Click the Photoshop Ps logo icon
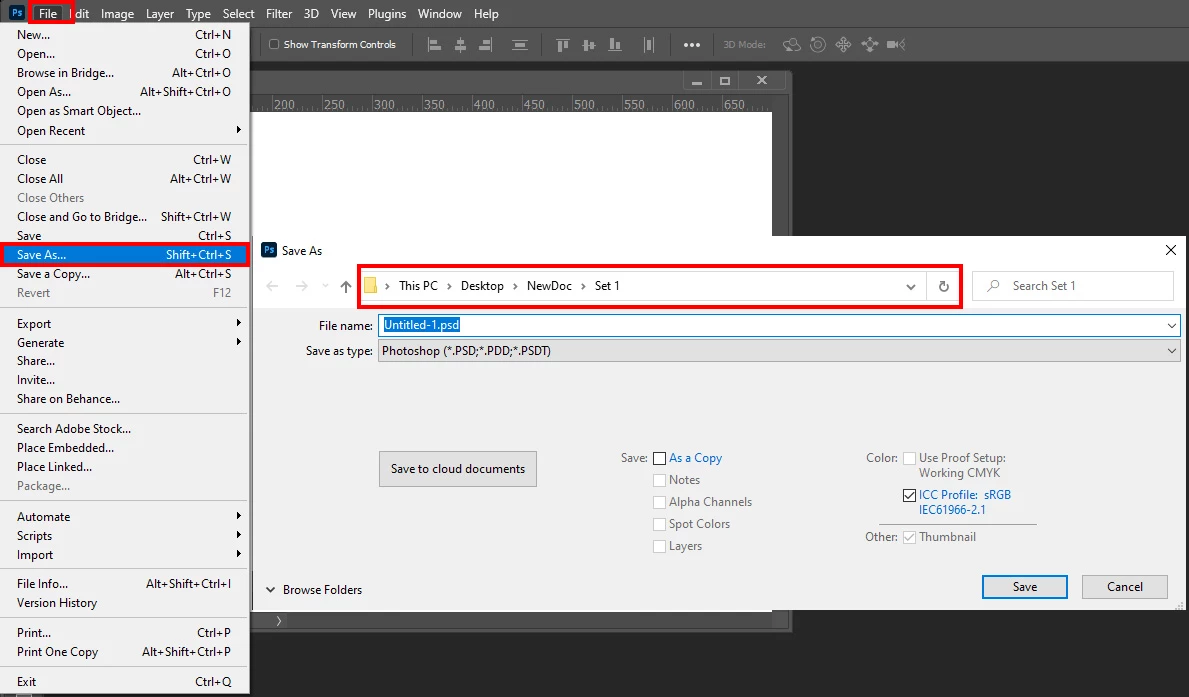Image resolution: width=1189 pixels, height=697 pixels. pos(17,13)
